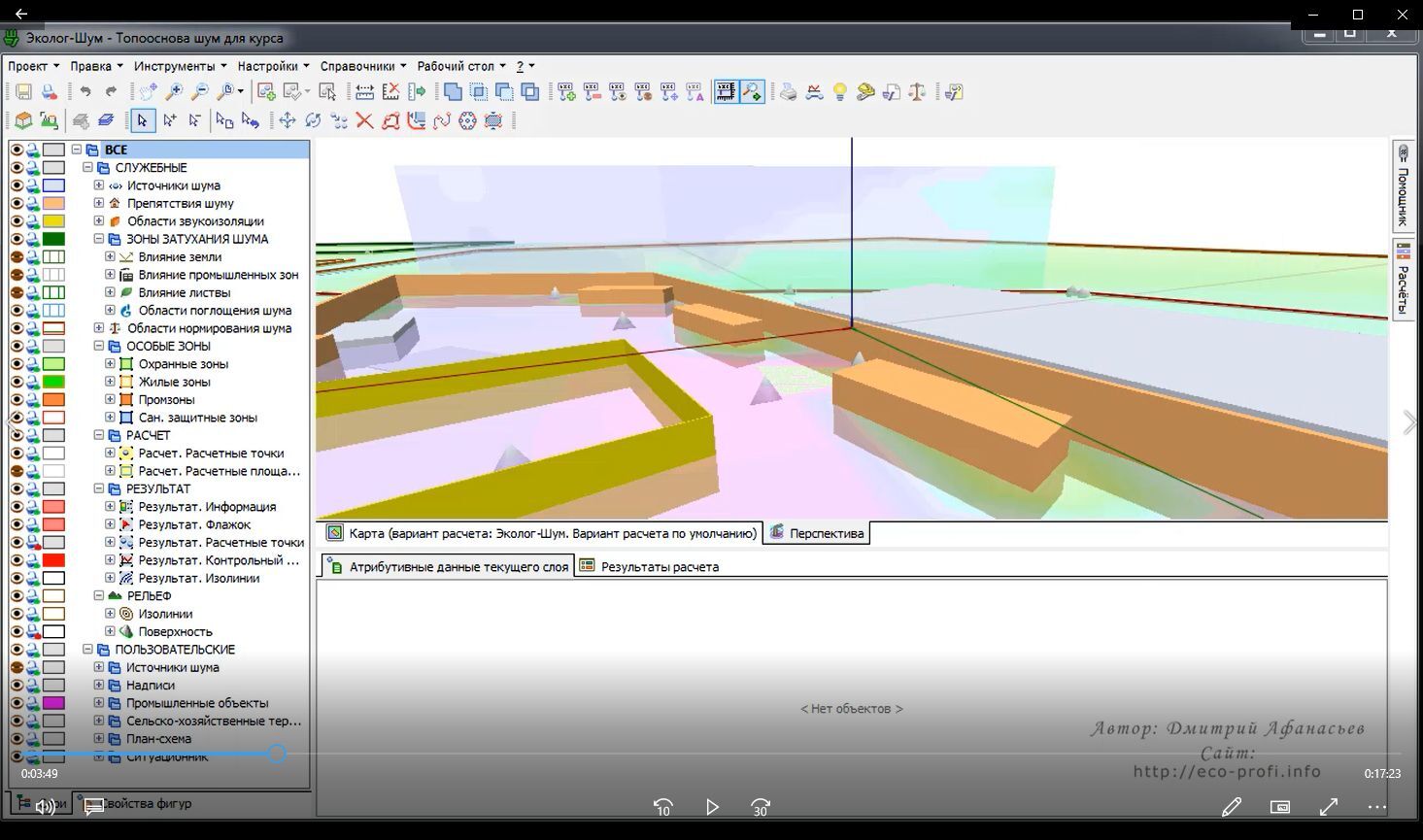Click the video play button

pos(712,807)
